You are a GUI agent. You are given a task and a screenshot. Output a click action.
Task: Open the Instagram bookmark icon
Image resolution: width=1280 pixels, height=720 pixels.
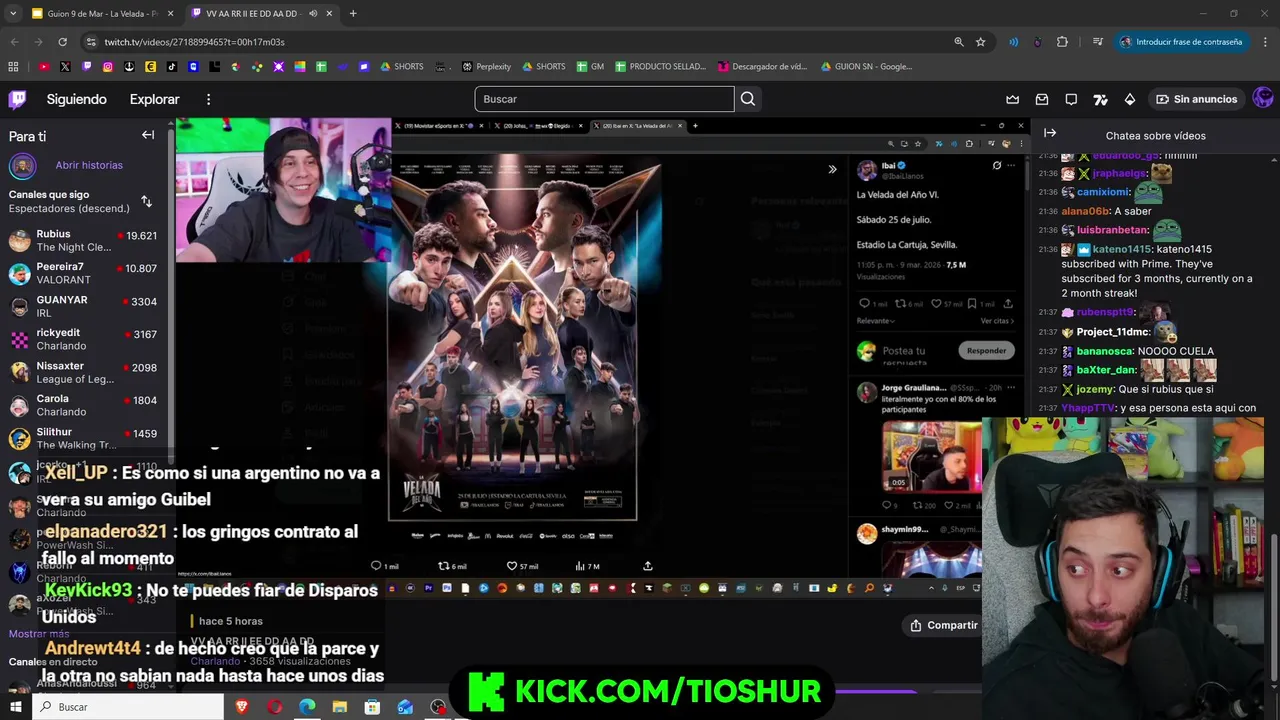[x=108, y=67]
